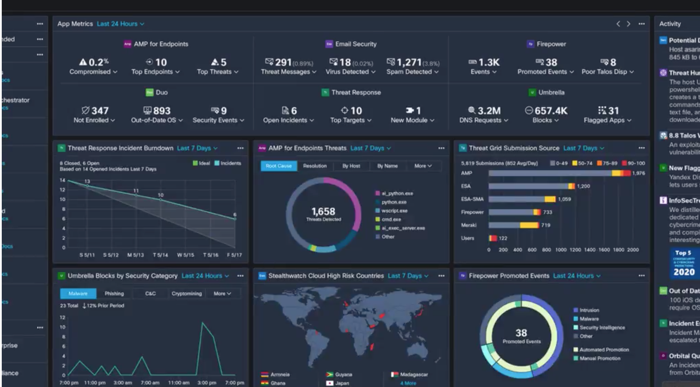Open options menu of Threat Response Incident Burndown tile
This screenshot has height=387, width=700.
[240, 148]
